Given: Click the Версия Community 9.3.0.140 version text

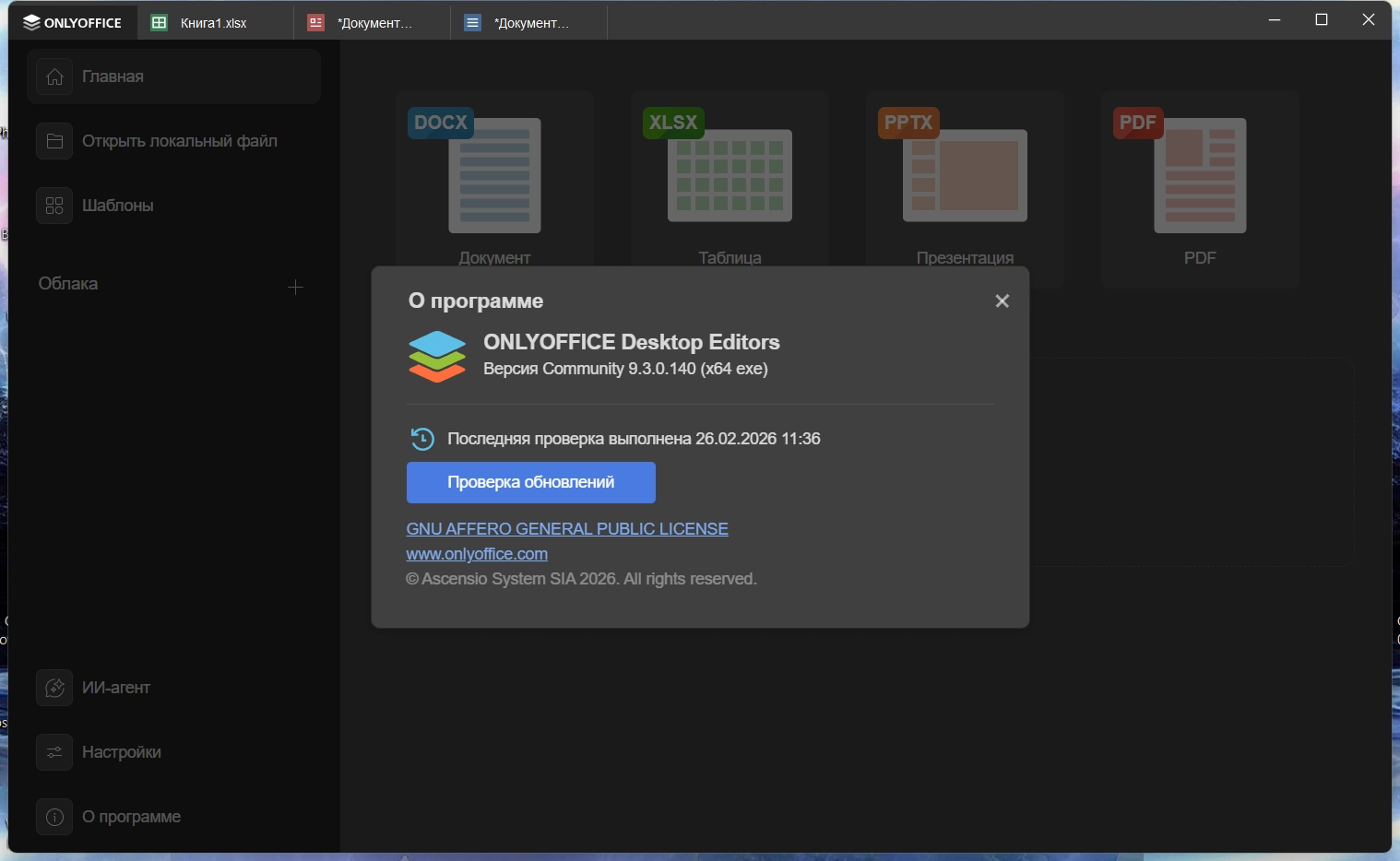Looking at the screenshot, I should (x=625, y=369).
